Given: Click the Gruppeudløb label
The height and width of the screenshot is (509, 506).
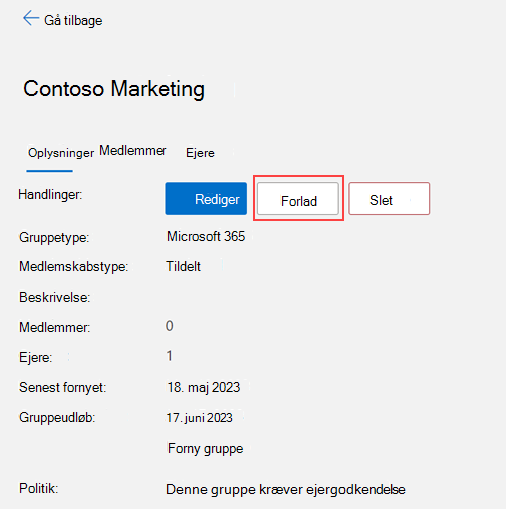Looking at the screenshot, I should pos(57,417).
